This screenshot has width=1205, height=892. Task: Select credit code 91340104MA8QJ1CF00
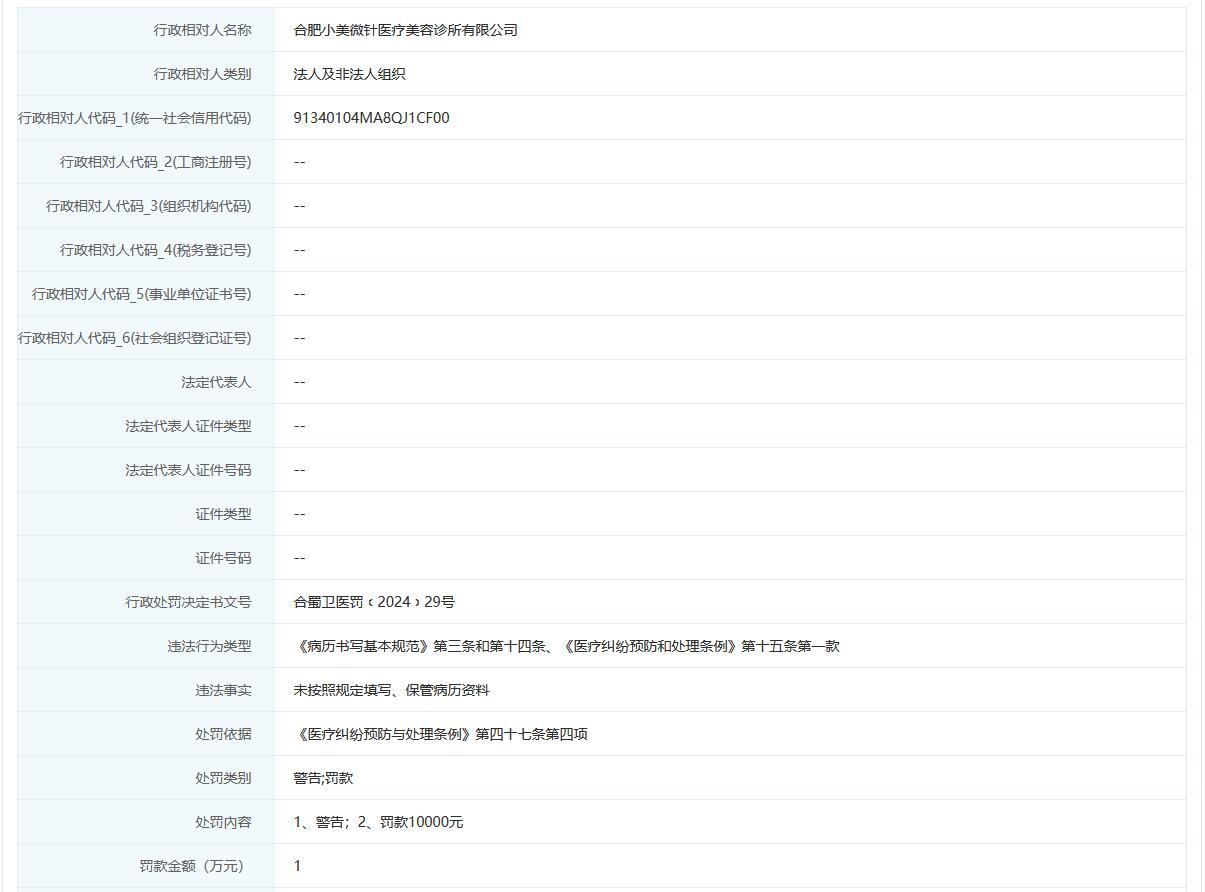(372, 118)
